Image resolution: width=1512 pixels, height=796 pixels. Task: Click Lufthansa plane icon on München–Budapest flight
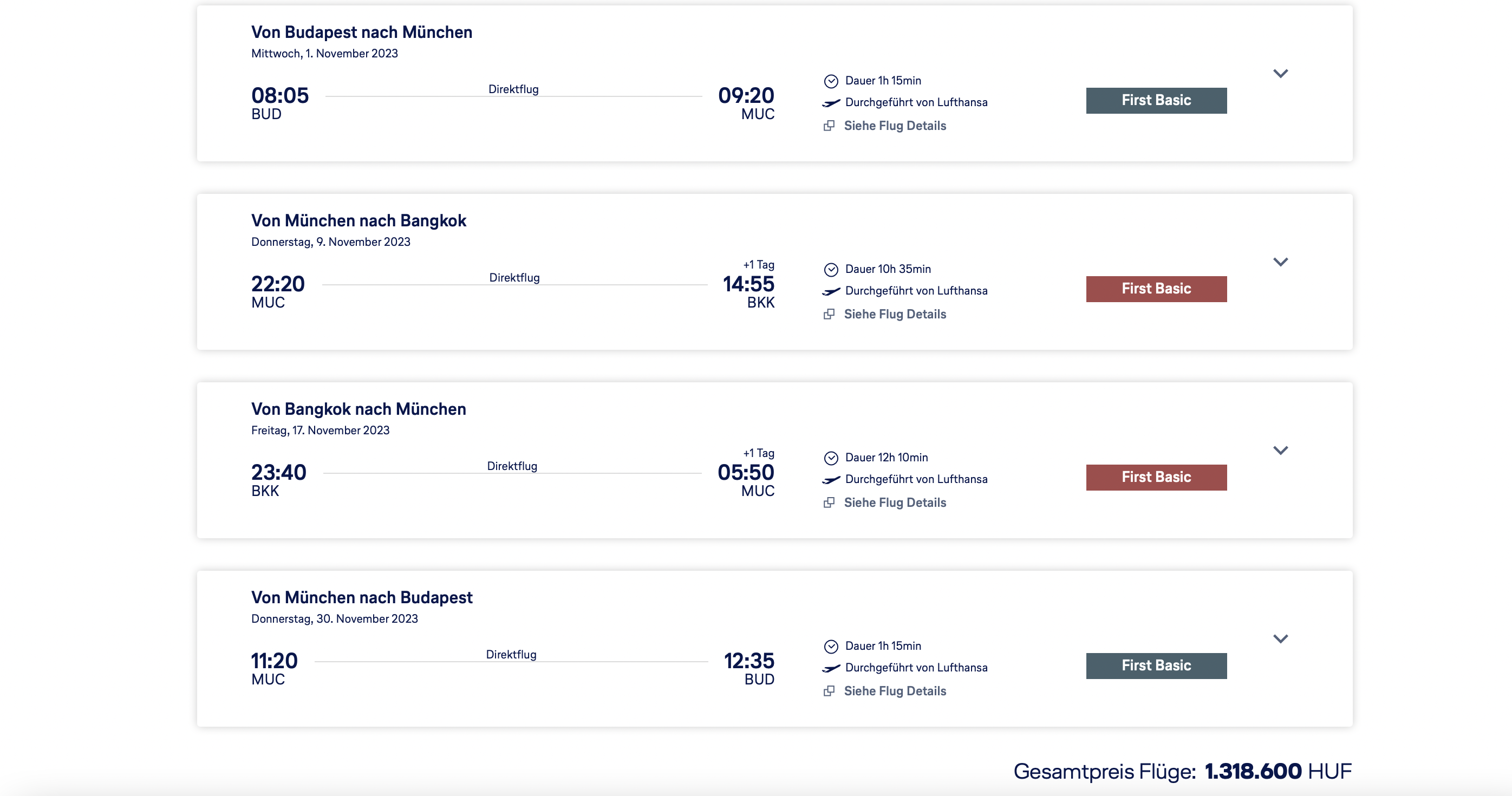[831, 668]
